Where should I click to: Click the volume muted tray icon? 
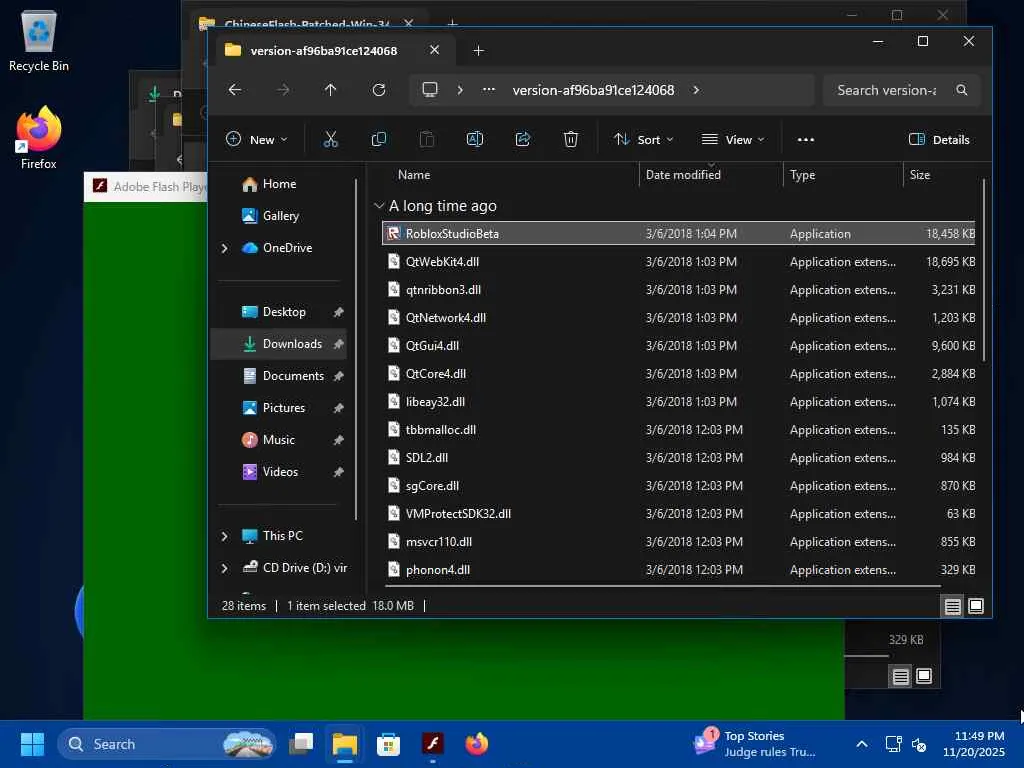coord(918,744)
